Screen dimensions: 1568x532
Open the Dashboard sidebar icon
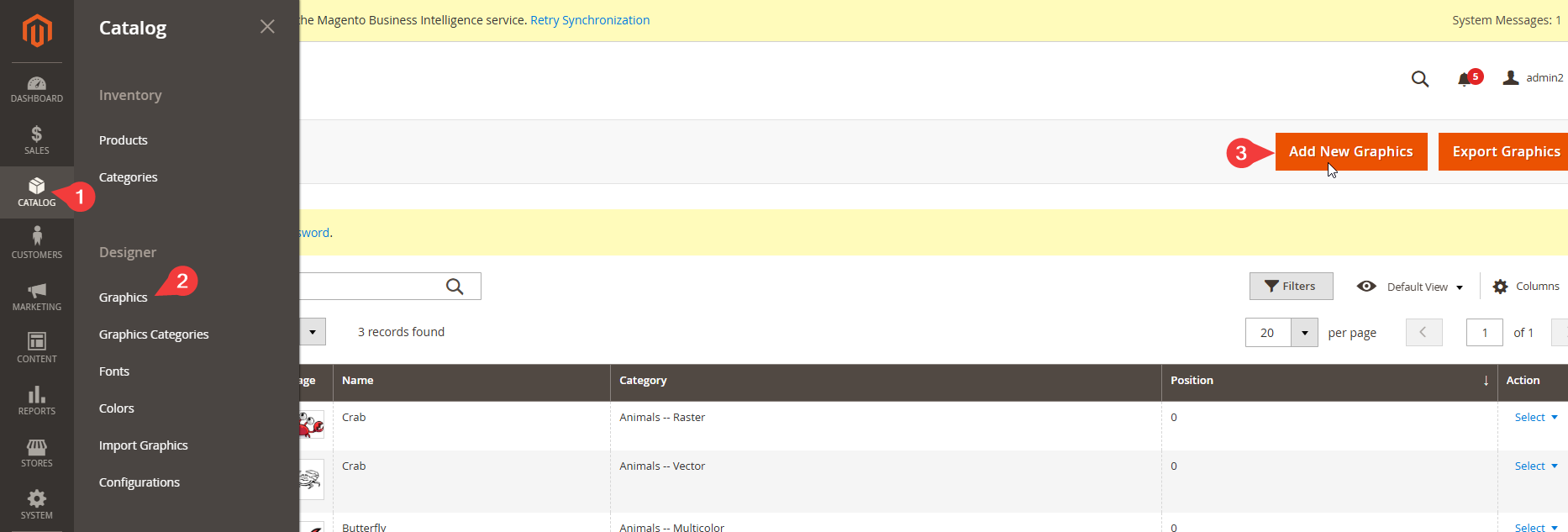(37, 89)
